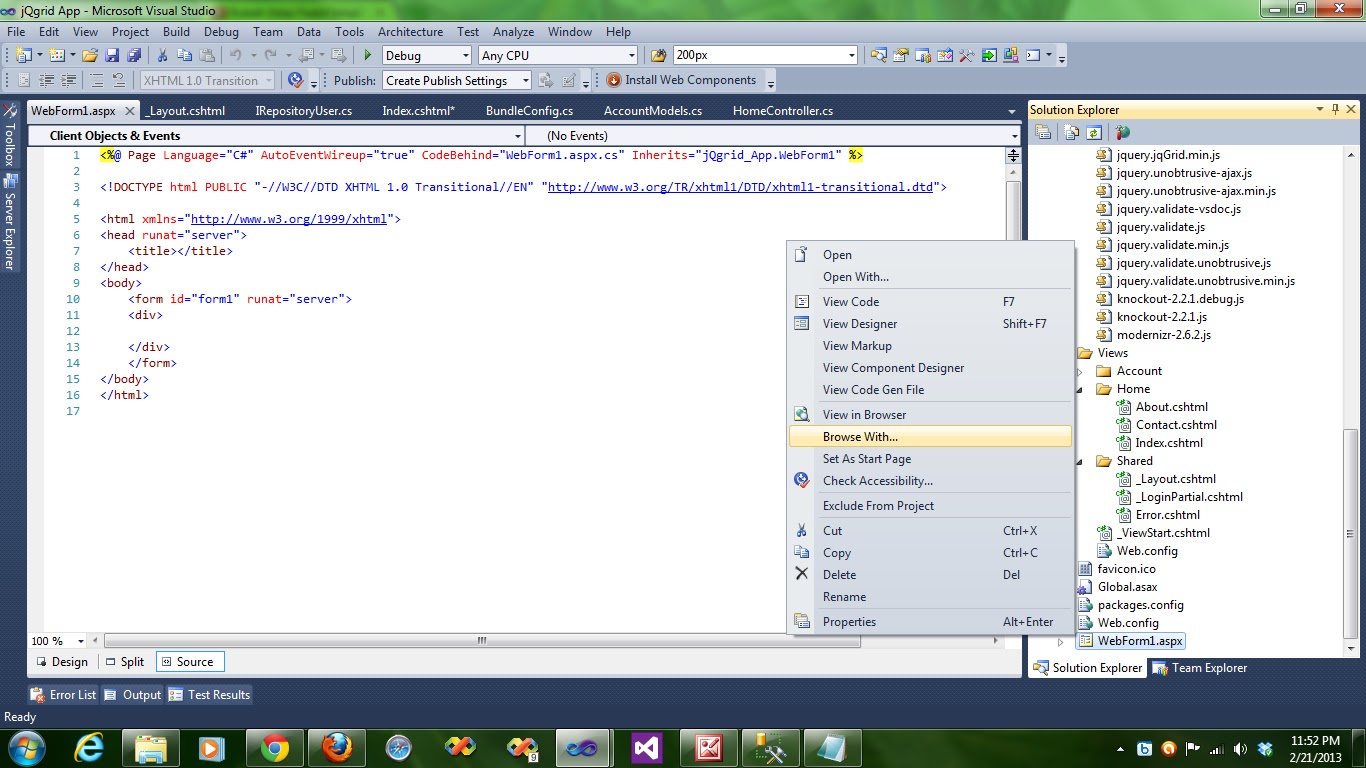
Task: Open the Team Explorer tab
Action: tap(1199, 668)
